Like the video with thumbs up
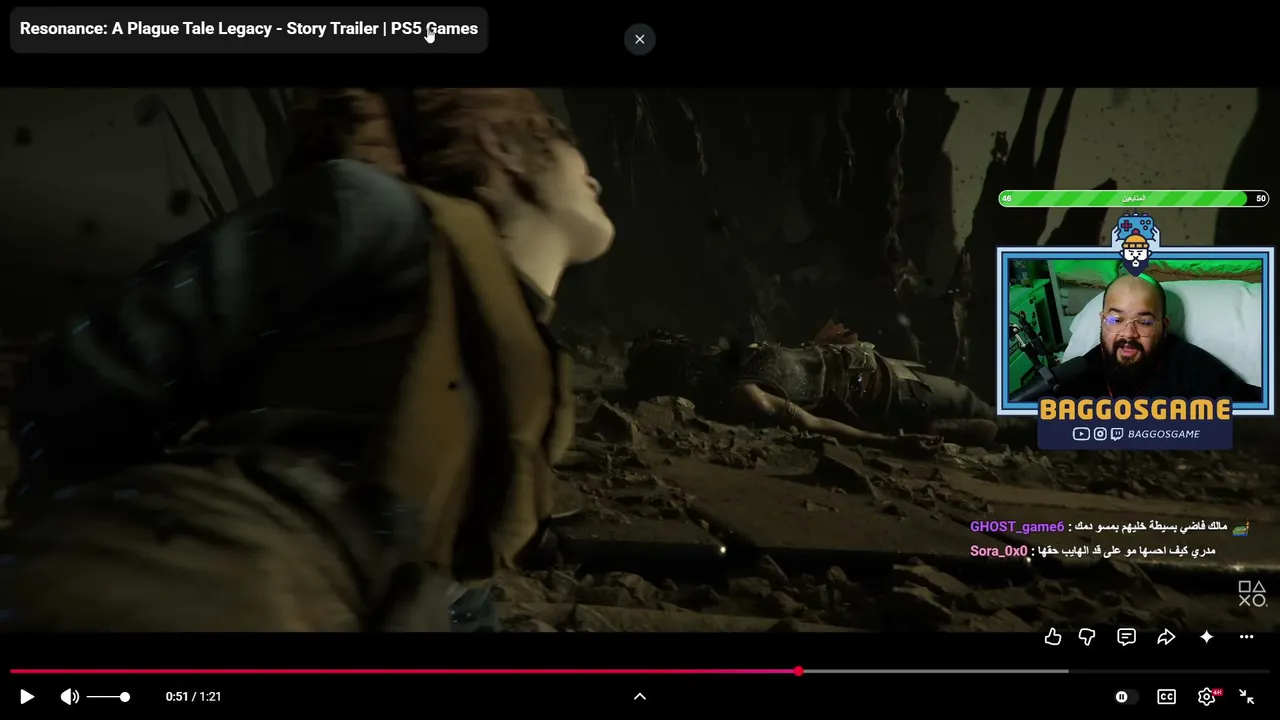The height and width of the screenshot is (720, 1280). (x=1053, y=637)
